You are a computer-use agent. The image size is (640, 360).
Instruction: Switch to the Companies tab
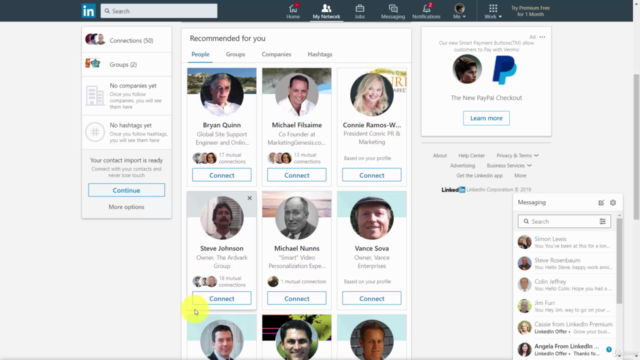coord(276,54)
